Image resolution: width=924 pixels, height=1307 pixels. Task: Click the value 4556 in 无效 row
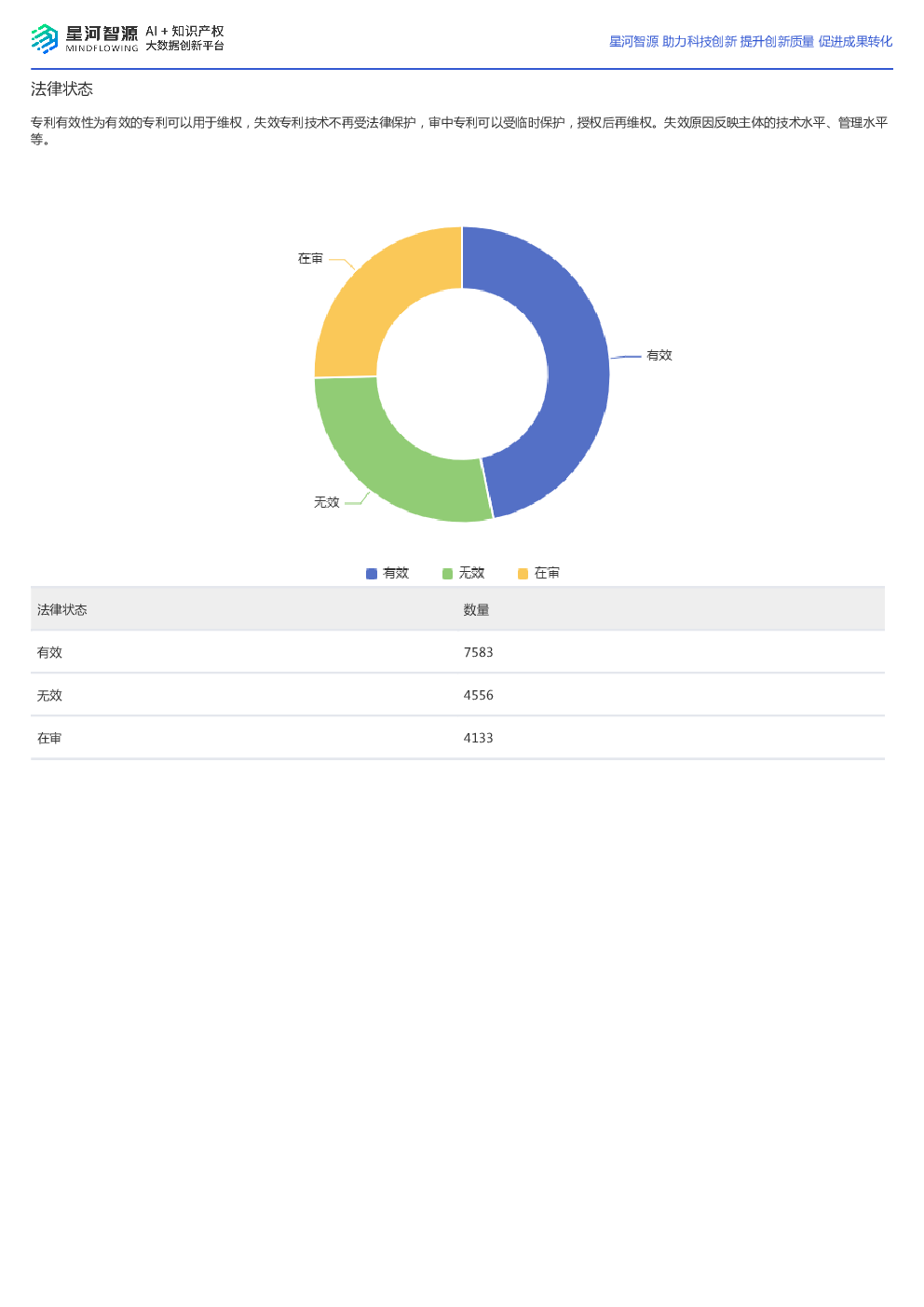point(479,696)
